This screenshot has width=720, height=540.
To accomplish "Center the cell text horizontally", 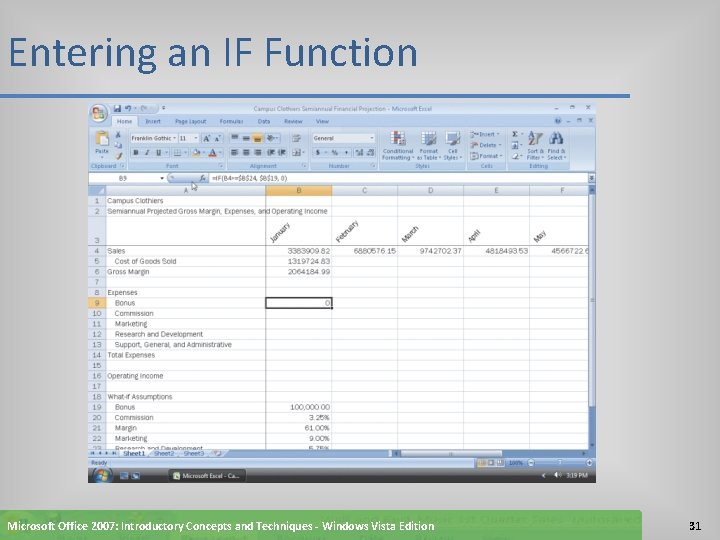I will click(x=246, y=152).
